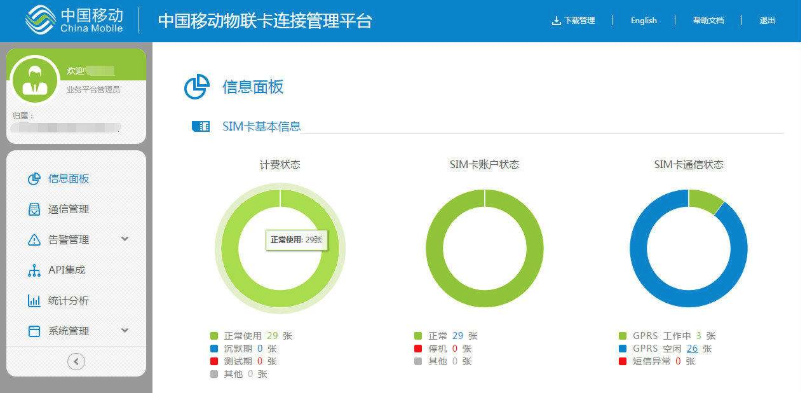Click the user avatar icon

[x=35, y=80]
